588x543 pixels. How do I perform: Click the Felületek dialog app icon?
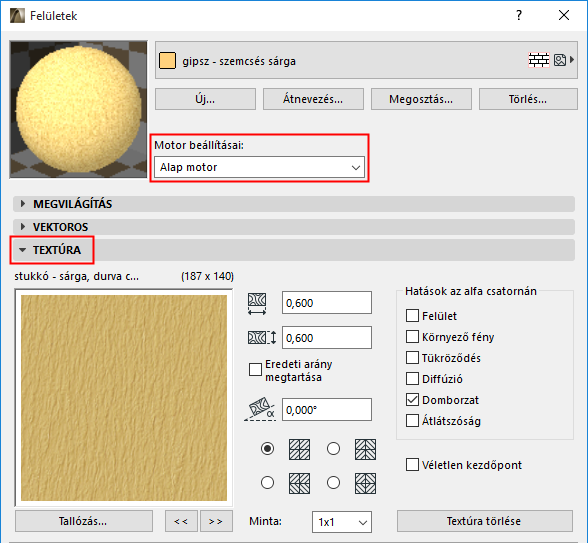(x=17, y=16)
